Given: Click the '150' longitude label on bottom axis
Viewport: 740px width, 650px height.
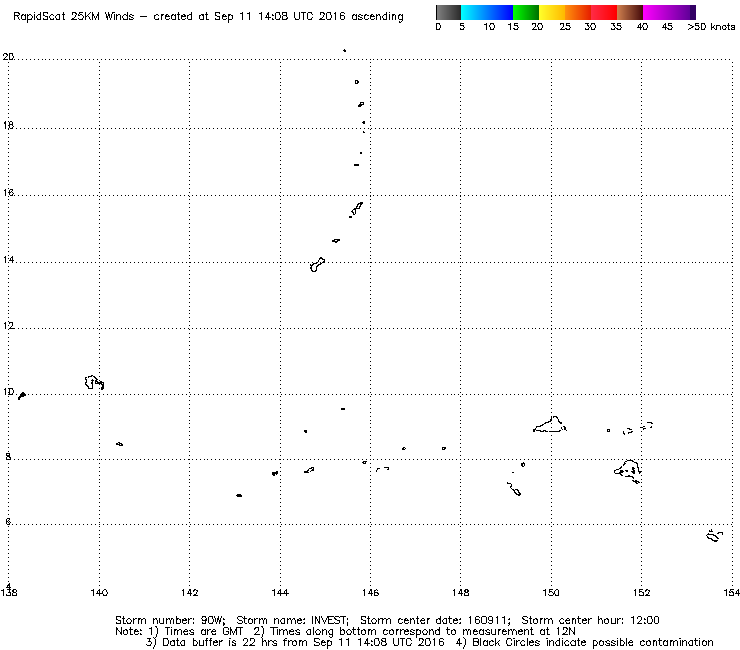Looking at the screenshot, I should click(x=551, y=592).
